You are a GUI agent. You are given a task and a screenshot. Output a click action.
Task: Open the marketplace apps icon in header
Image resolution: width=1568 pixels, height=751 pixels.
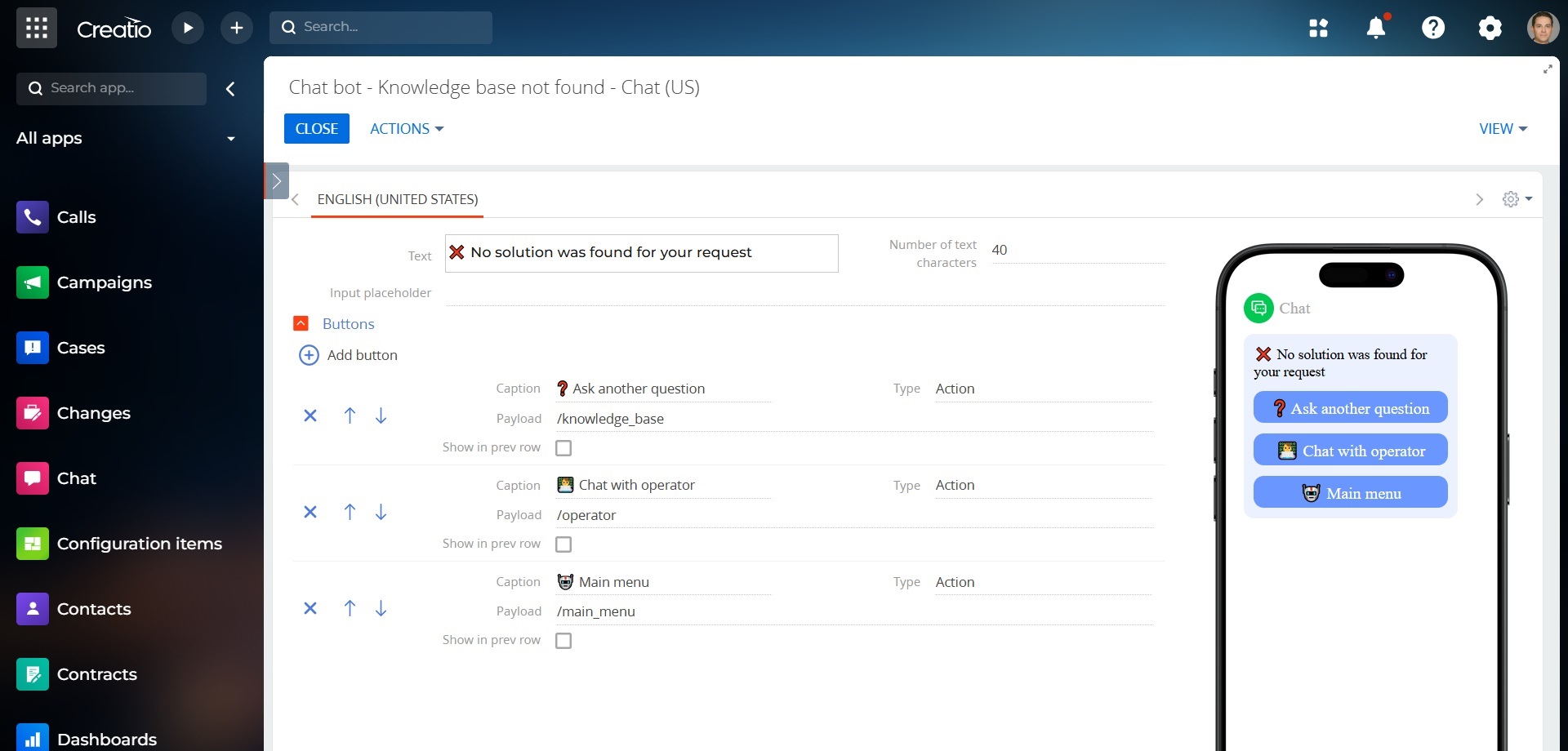point(1318,28)
